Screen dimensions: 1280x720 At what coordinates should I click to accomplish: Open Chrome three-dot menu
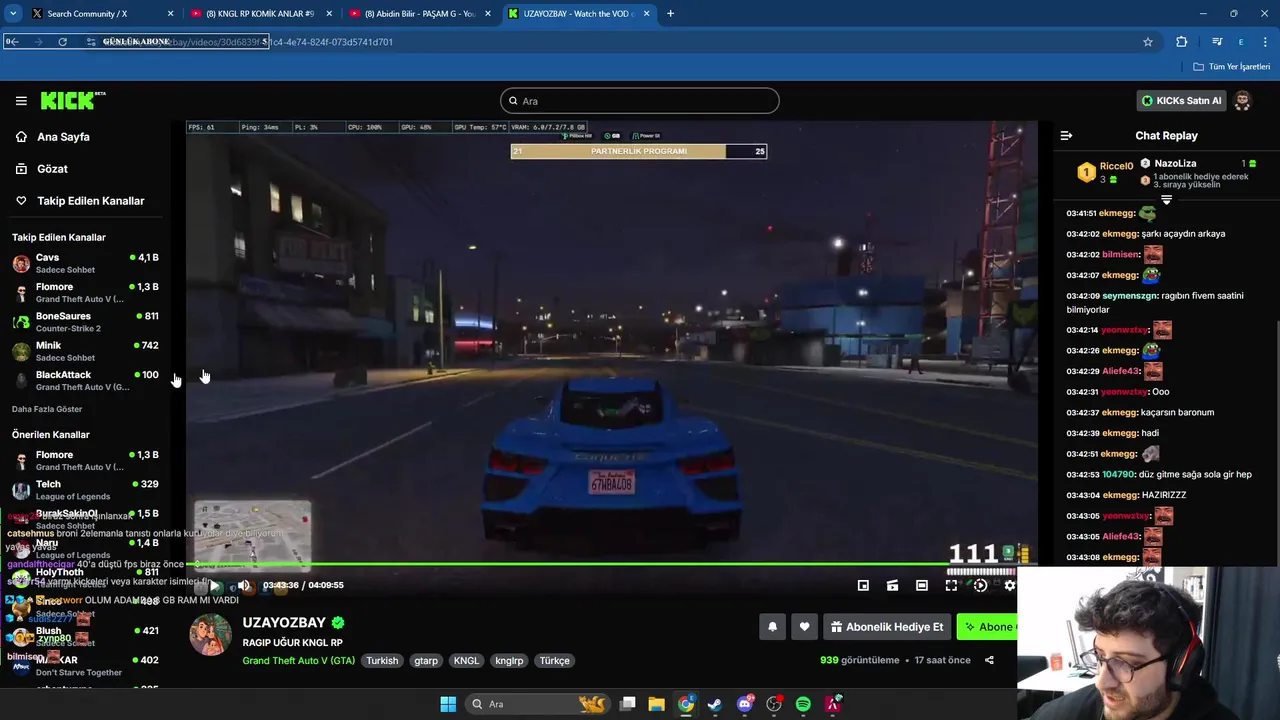click(1266, 42)
